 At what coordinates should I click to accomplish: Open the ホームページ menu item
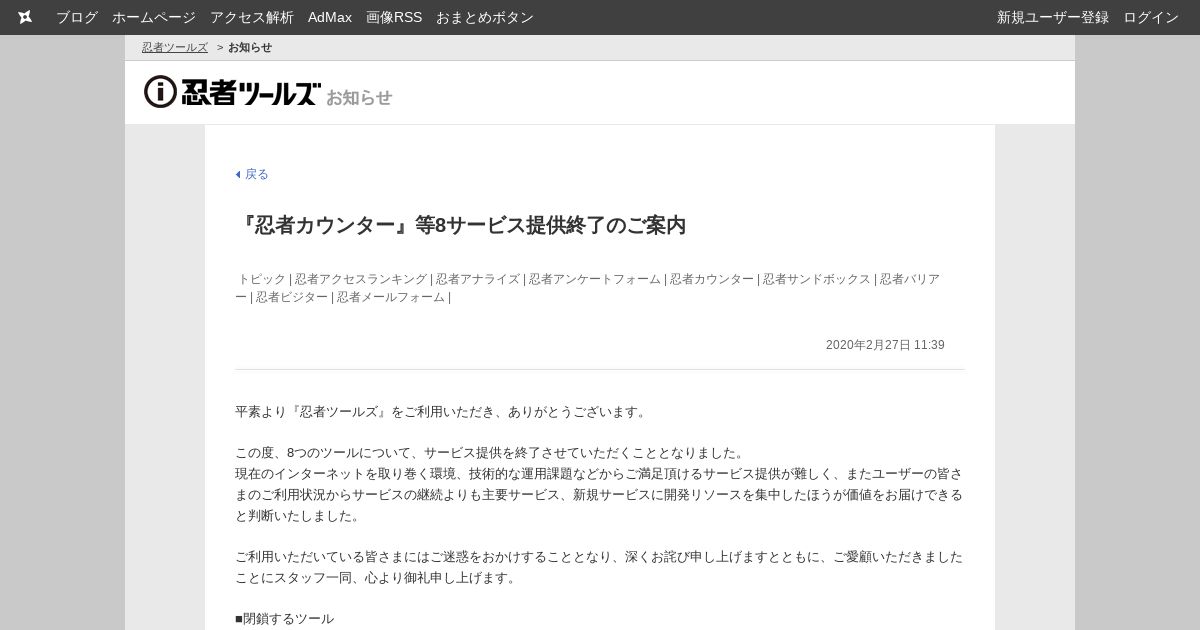(x=154, y=17)
